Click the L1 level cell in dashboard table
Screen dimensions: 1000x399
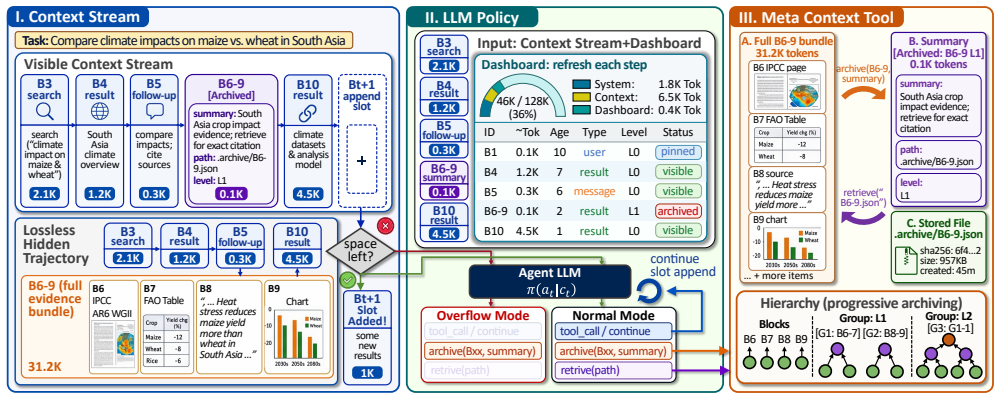coord(635,210)
